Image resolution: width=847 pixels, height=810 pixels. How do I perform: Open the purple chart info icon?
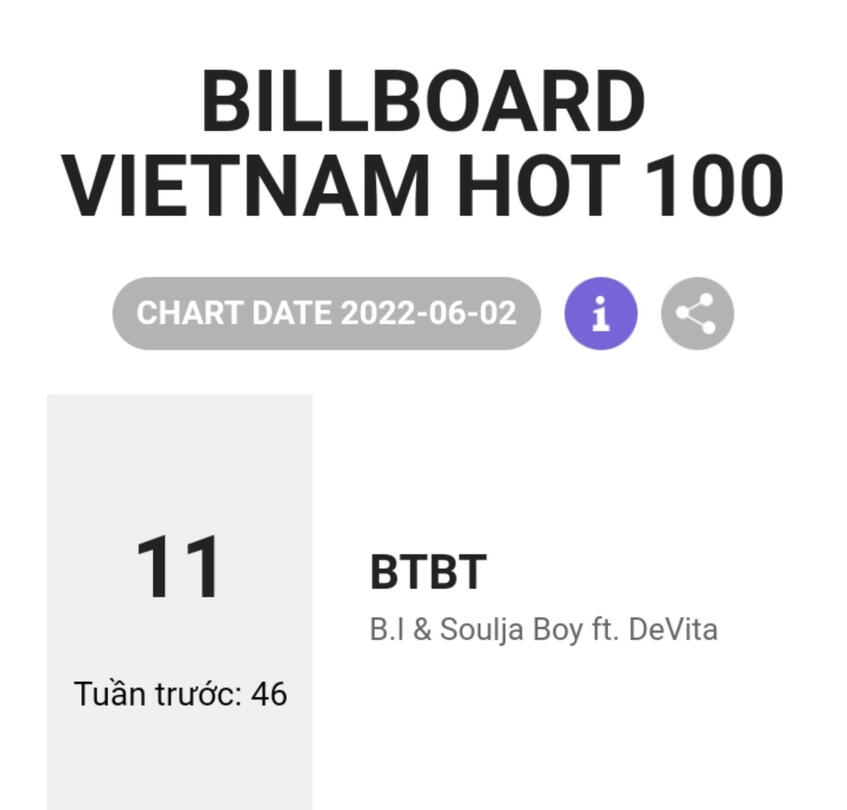pyautogui.click(x=600, y=314)
